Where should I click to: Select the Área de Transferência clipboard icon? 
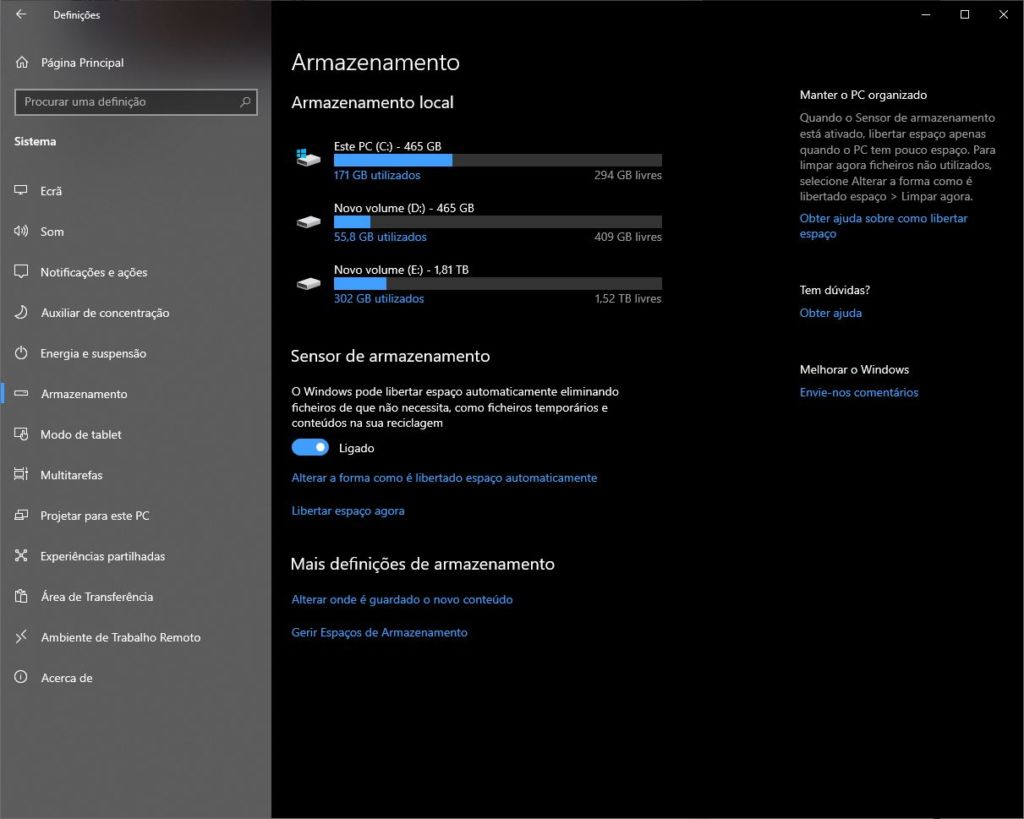pyautogui.click(x=21, y=596)
